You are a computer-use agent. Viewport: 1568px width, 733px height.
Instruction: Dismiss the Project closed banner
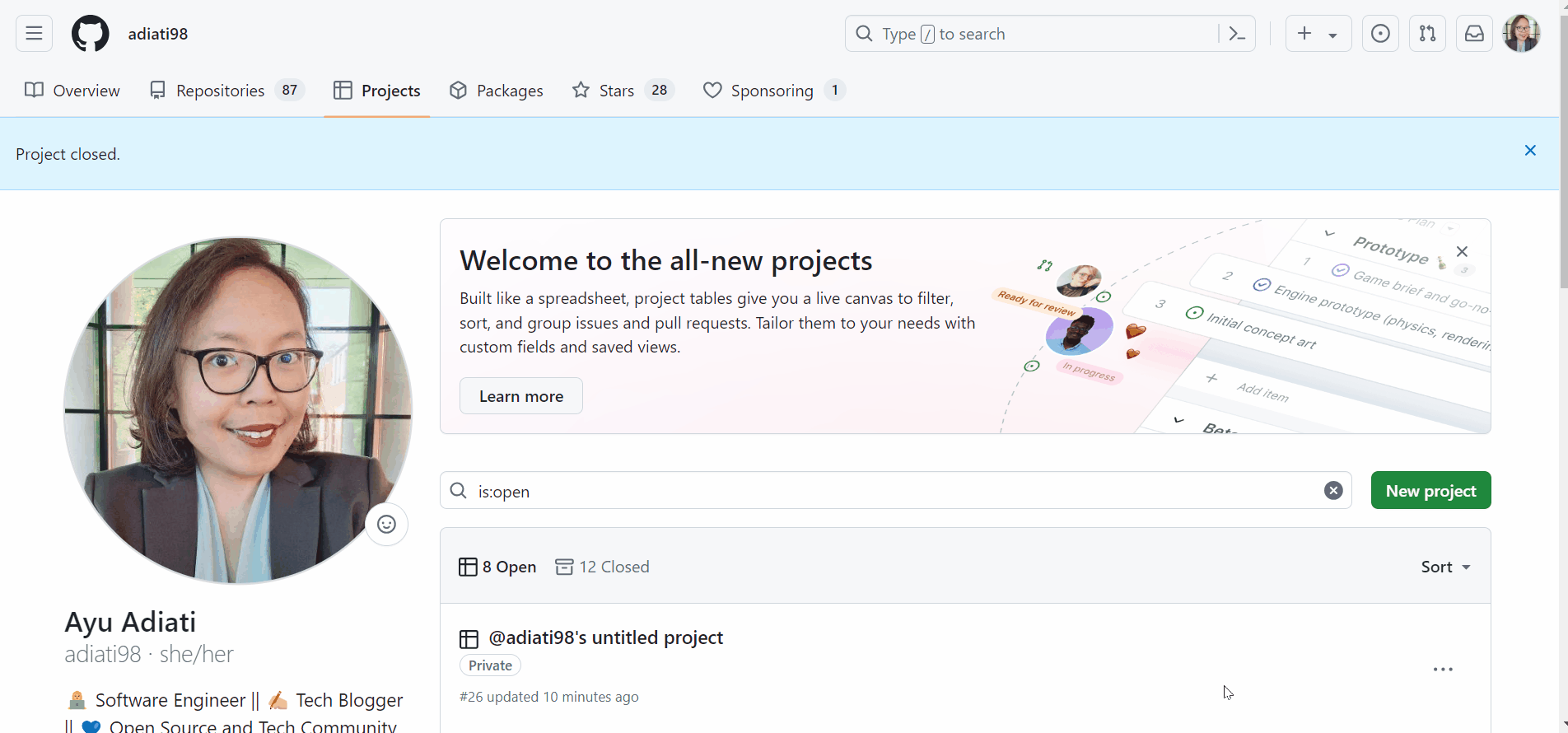coord(1530,150)
